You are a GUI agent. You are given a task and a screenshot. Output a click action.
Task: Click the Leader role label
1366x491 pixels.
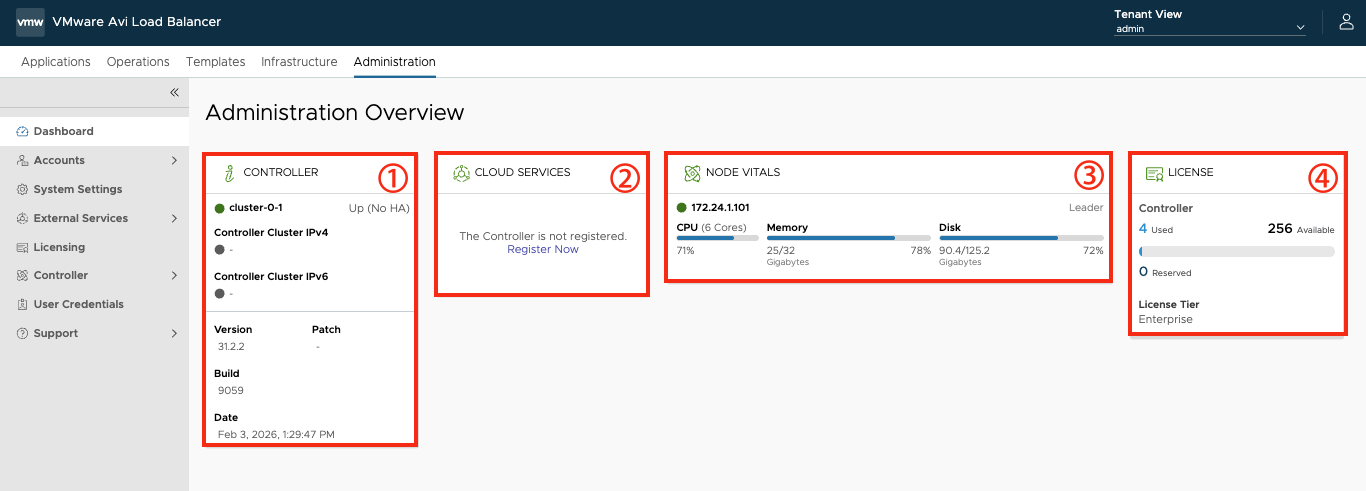click(x=1086, y=208)
